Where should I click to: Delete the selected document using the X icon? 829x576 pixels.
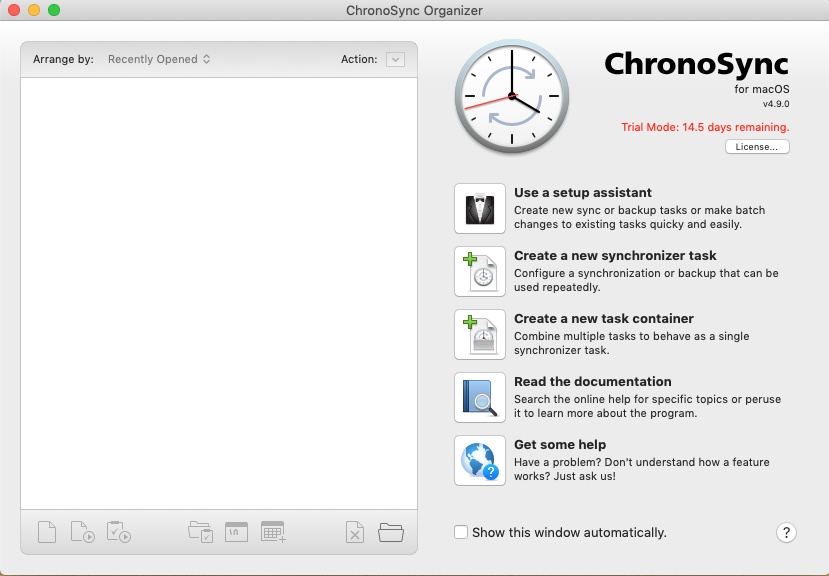[x=354, y=532]
